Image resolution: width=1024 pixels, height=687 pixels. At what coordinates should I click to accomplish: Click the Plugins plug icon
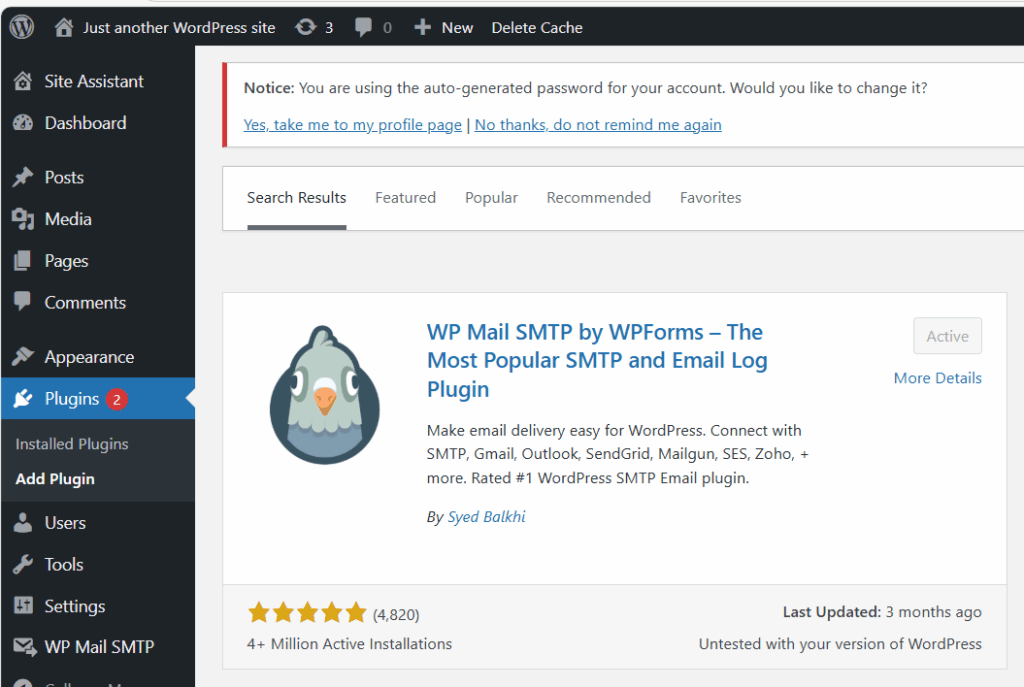23,398
